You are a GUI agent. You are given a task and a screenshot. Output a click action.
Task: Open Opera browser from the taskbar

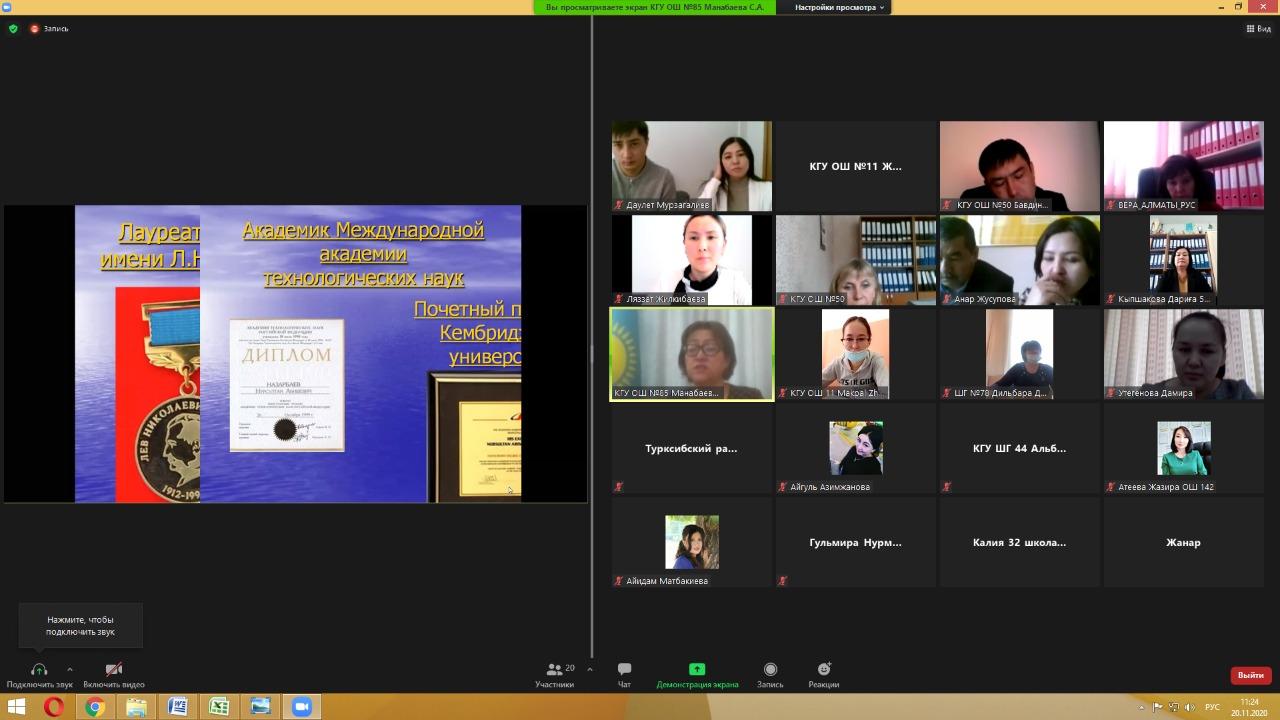pos(54,707)
